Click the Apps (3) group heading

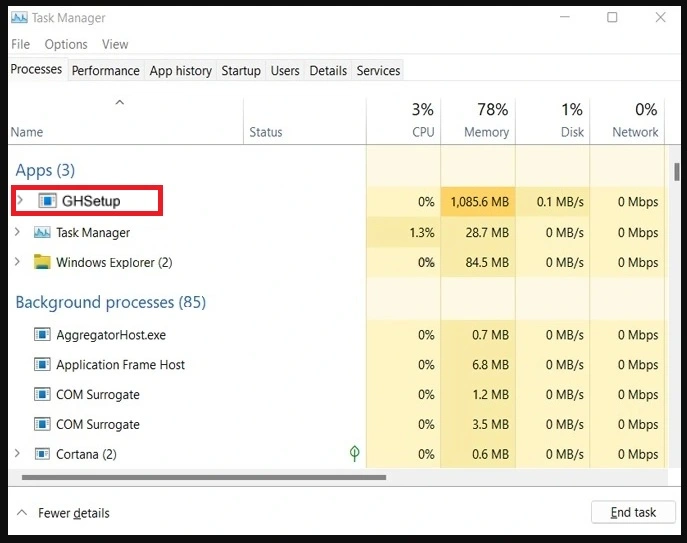45,170
